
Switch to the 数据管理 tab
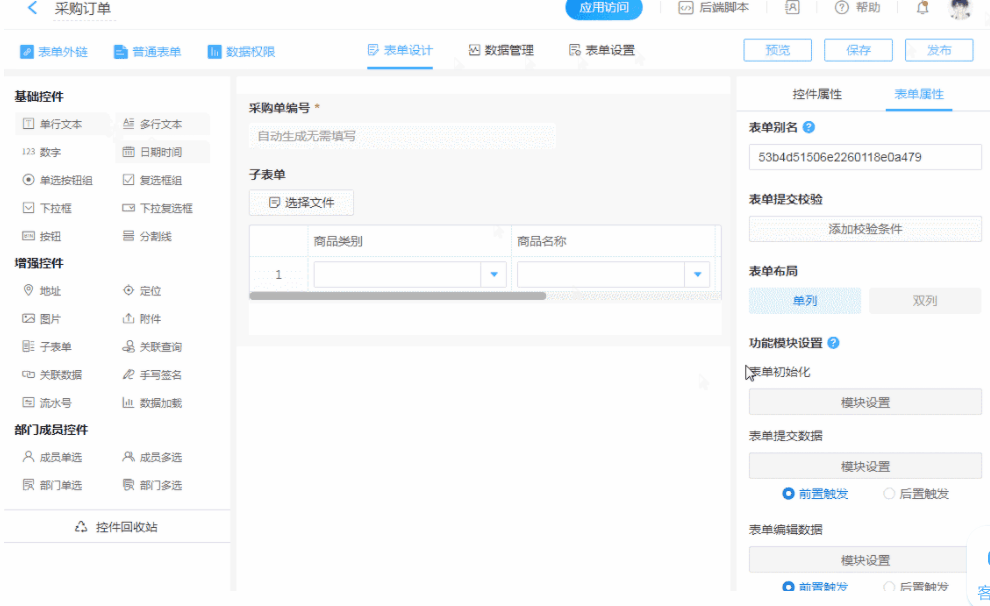click(x=500, y=50)
